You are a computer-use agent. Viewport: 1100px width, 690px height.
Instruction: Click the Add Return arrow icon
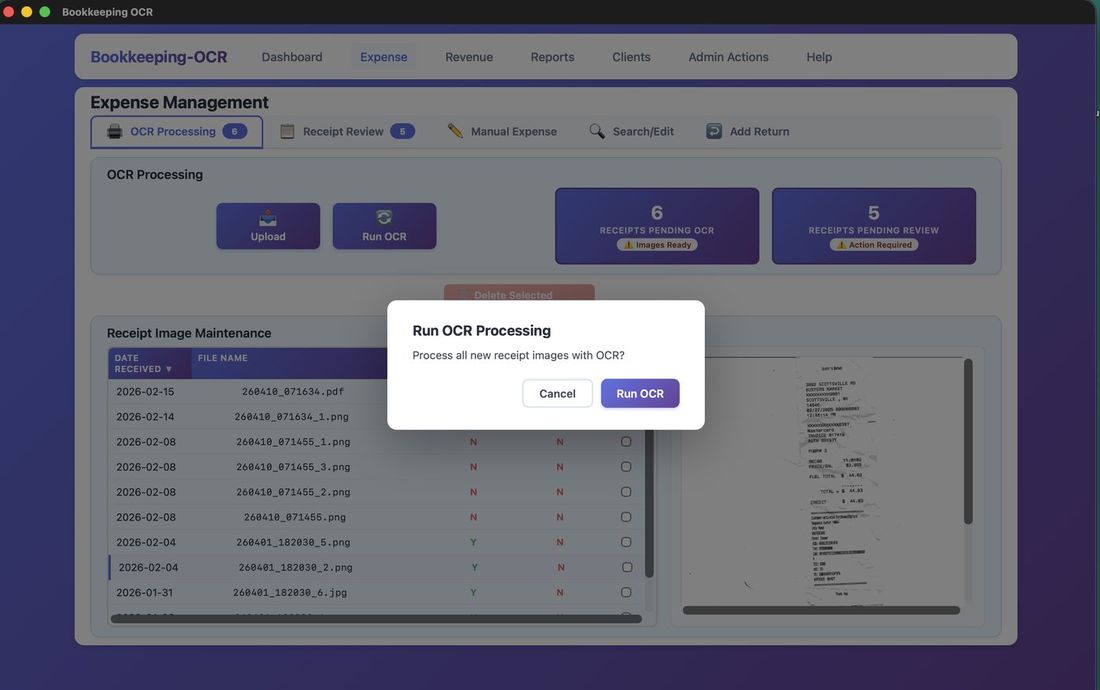(x=713, y=130)
